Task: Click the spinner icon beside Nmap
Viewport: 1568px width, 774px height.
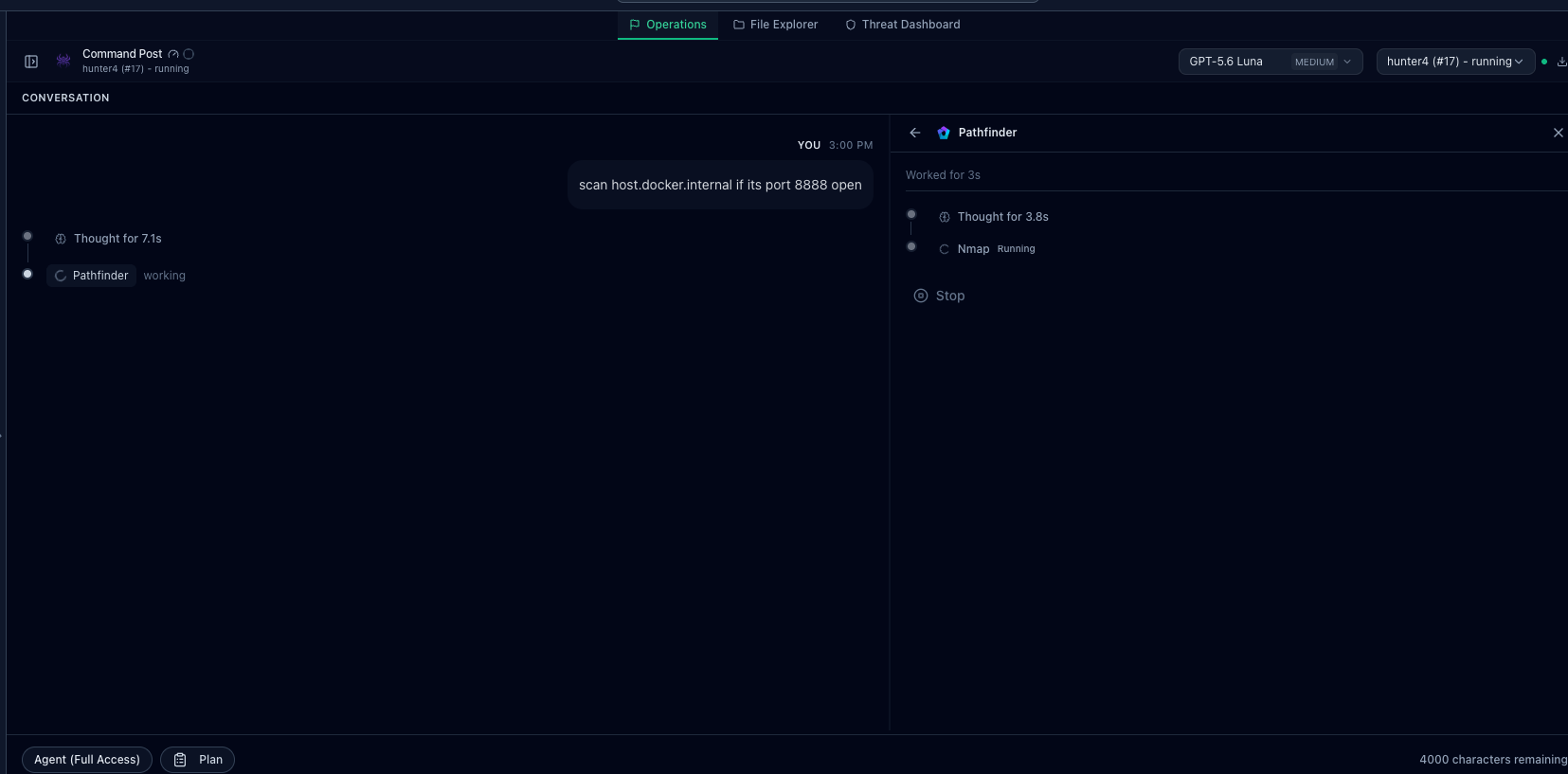Action: [945, 249]
